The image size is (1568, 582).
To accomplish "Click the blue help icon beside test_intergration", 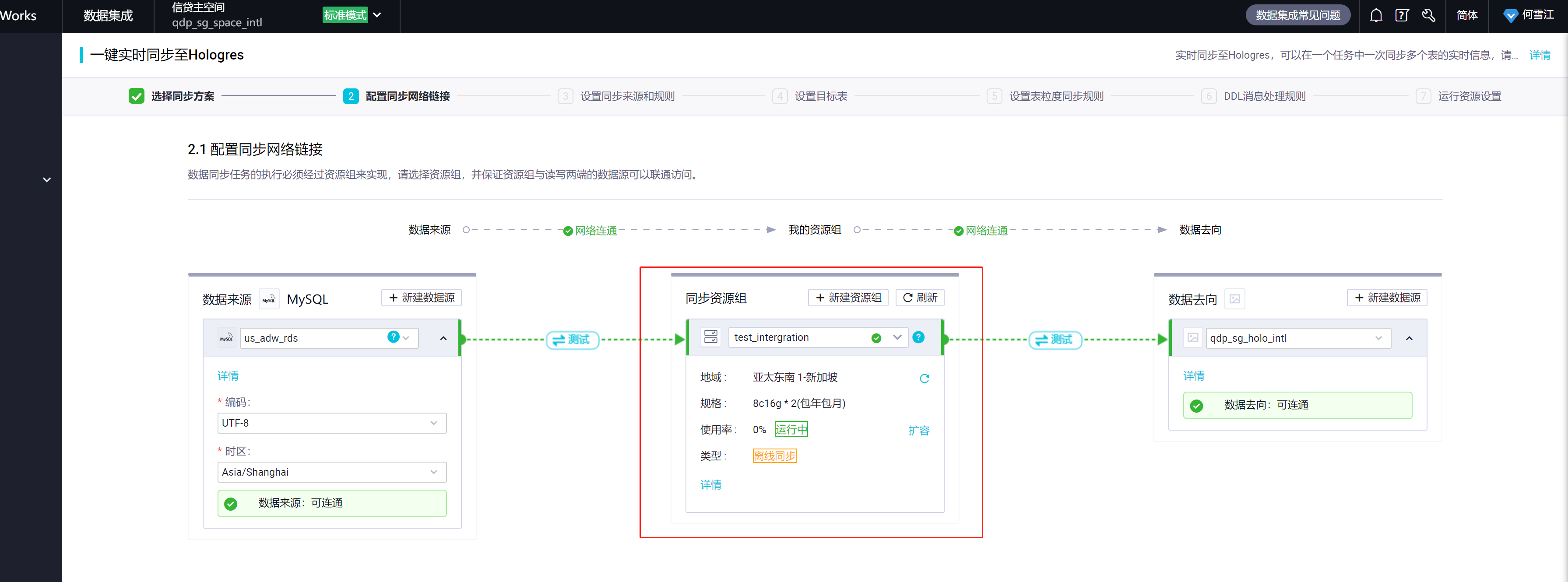I will click(x=918, y=337).
